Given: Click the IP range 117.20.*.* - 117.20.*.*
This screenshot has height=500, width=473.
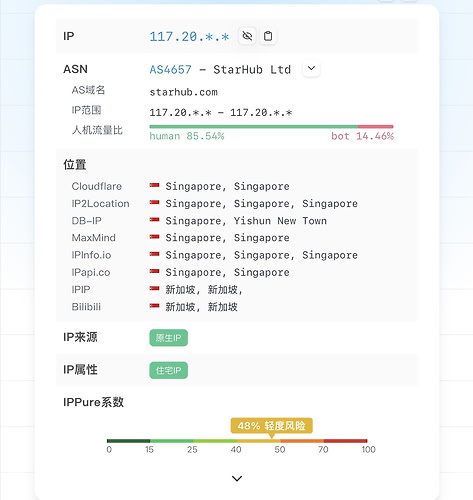Looking at the screenshot, I should pyautogui.click(x=221, y=113).
